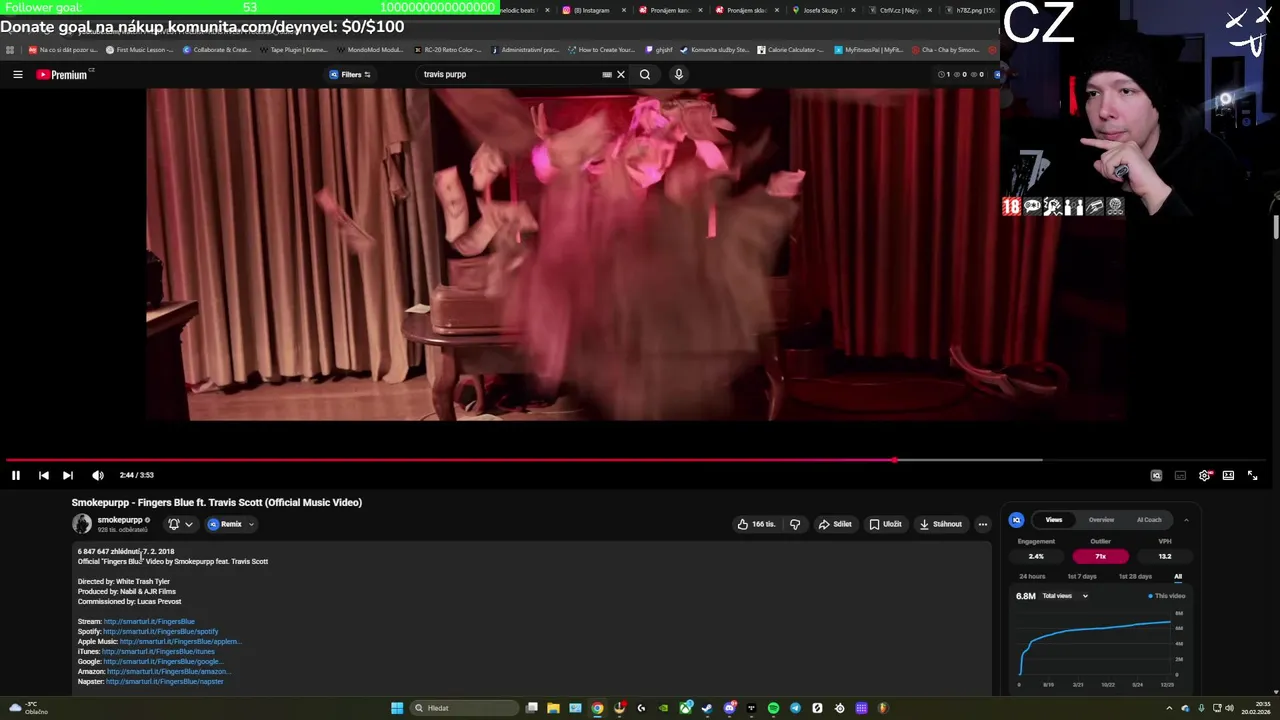
Task: Open the Total views metric dropdown
Action: tap(1066, 596)
